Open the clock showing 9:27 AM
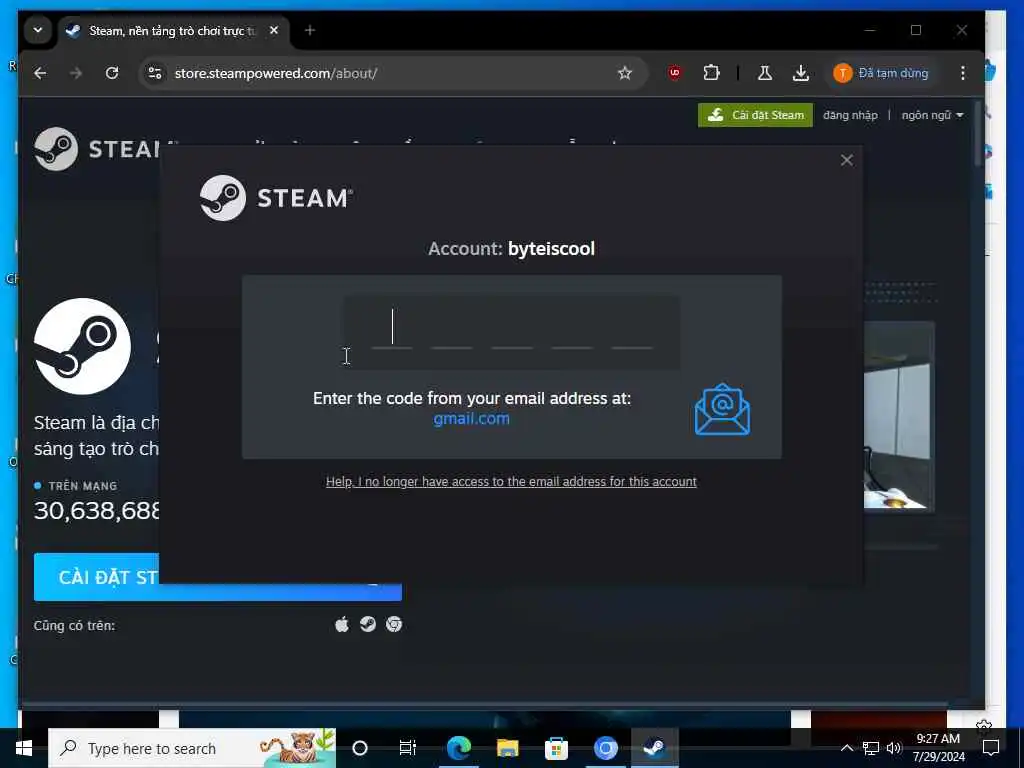 (x=938, y=748)
